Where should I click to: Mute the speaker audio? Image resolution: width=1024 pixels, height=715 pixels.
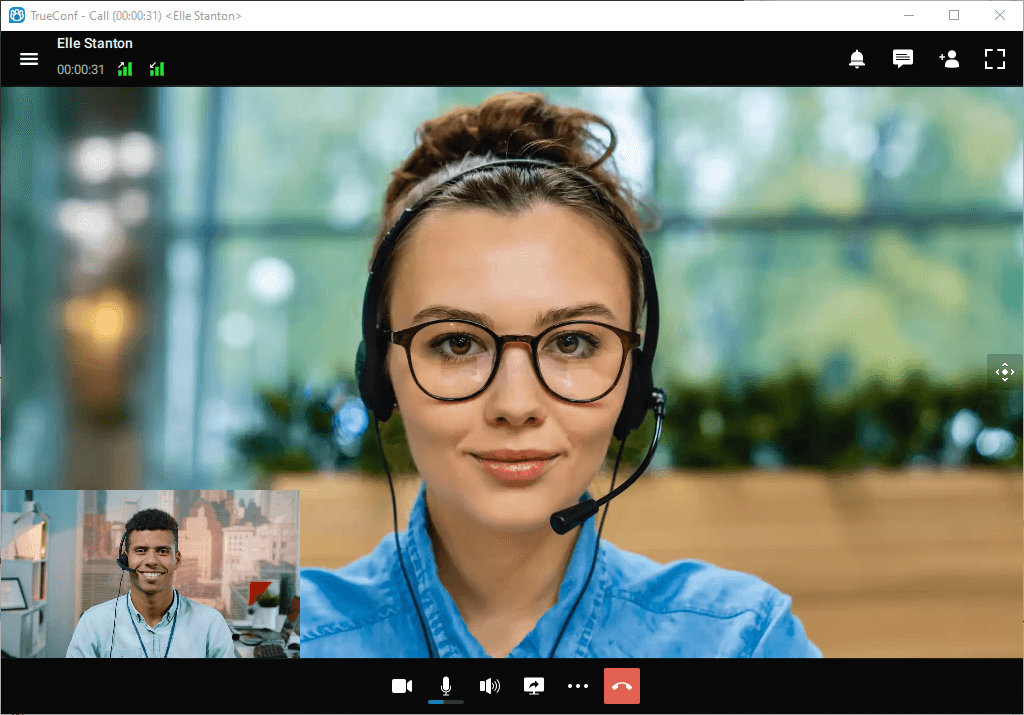pyautogui.click(x=490, y=686)
